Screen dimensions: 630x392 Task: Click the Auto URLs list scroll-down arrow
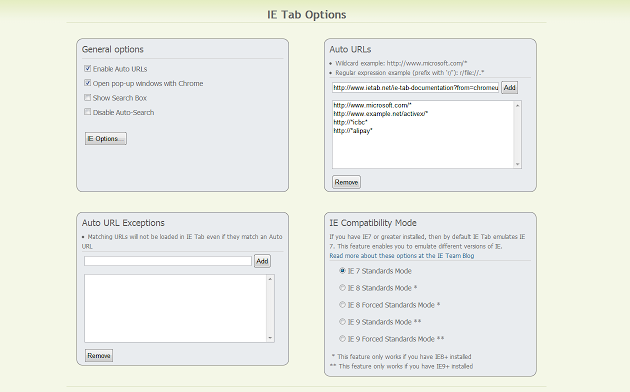(518, 164)
